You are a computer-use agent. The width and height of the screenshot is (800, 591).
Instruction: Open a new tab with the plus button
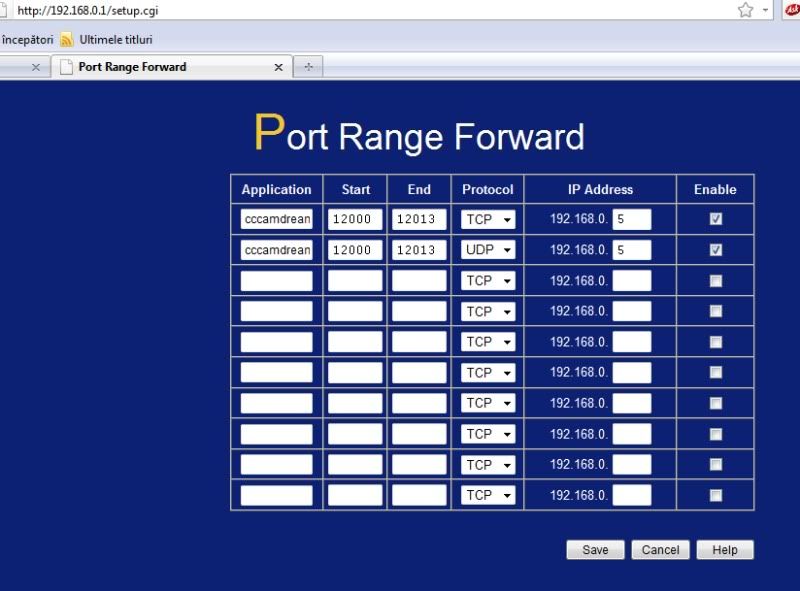[x=308, y=67]
